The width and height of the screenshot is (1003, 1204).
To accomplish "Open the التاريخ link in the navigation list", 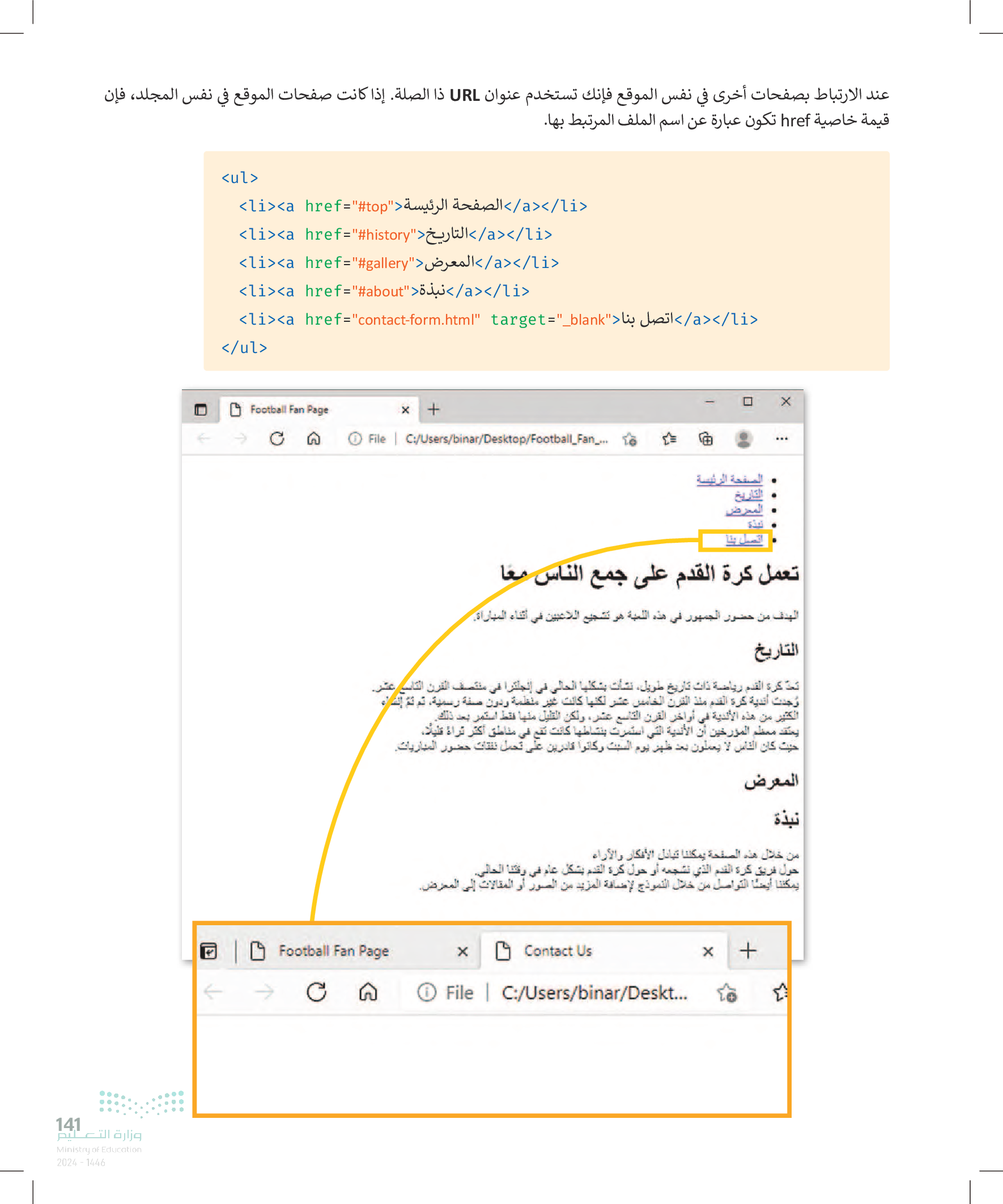I will (x=749, y=494).
